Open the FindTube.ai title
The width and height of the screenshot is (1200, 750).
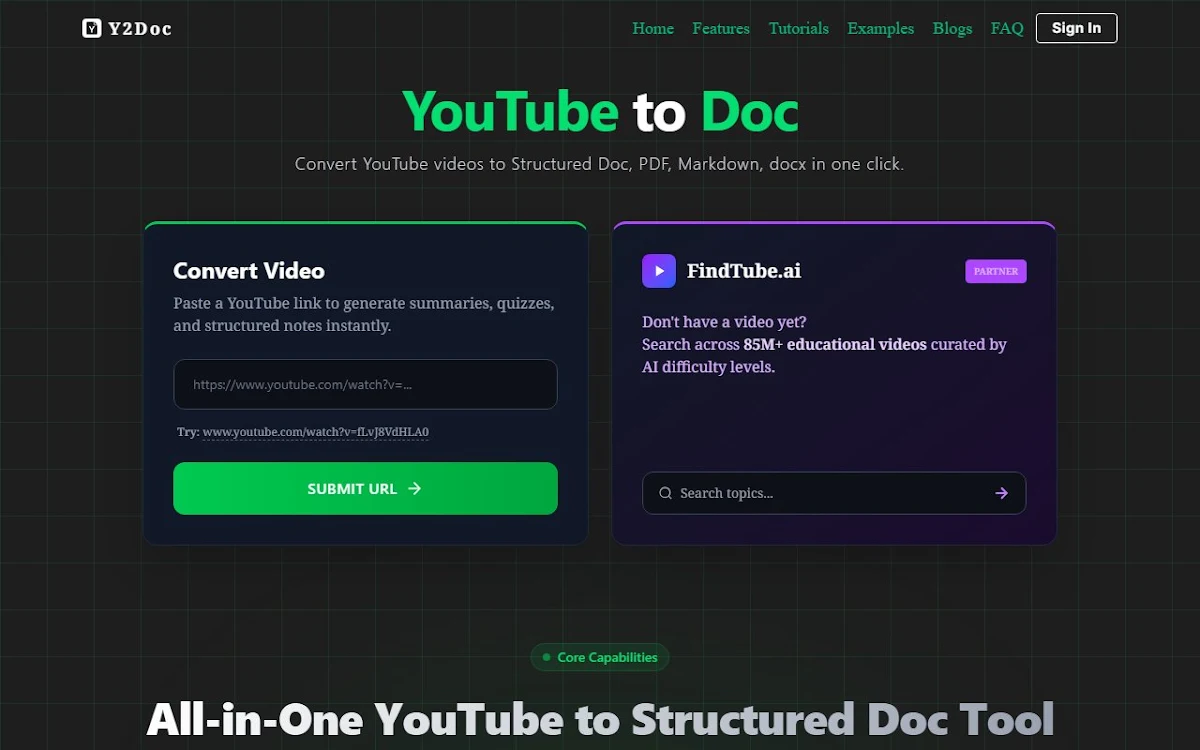[x=744, y=271]
